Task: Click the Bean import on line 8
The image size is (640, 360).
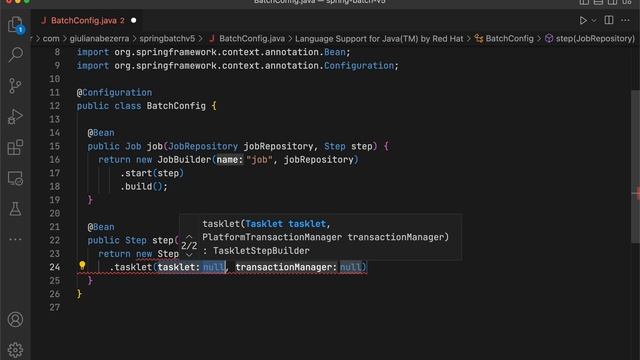Action: coord(335,52)
